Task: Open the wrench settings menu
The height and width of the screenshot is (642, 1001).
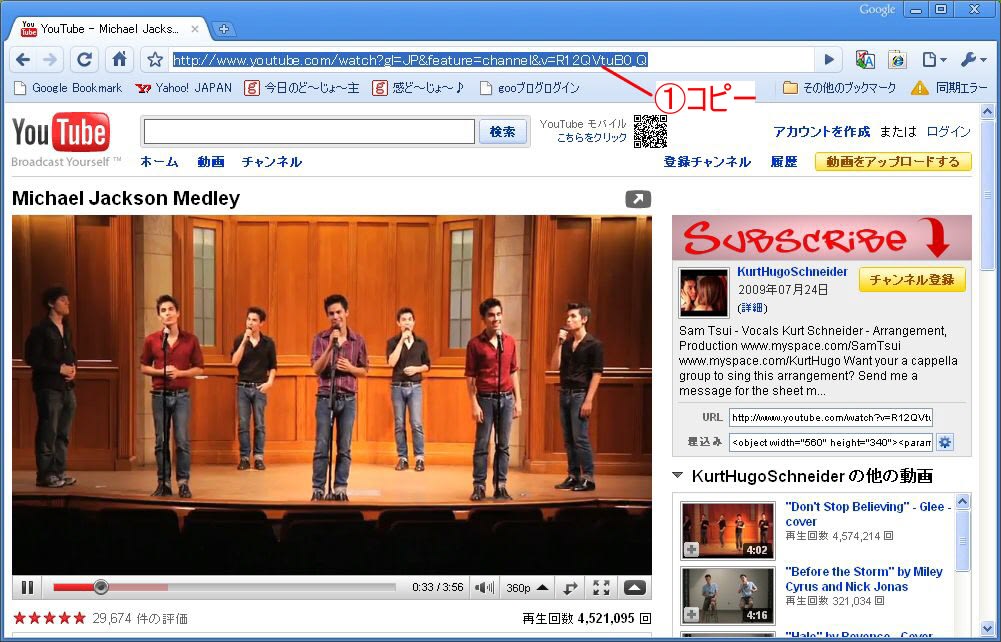Action: point(972,60)
